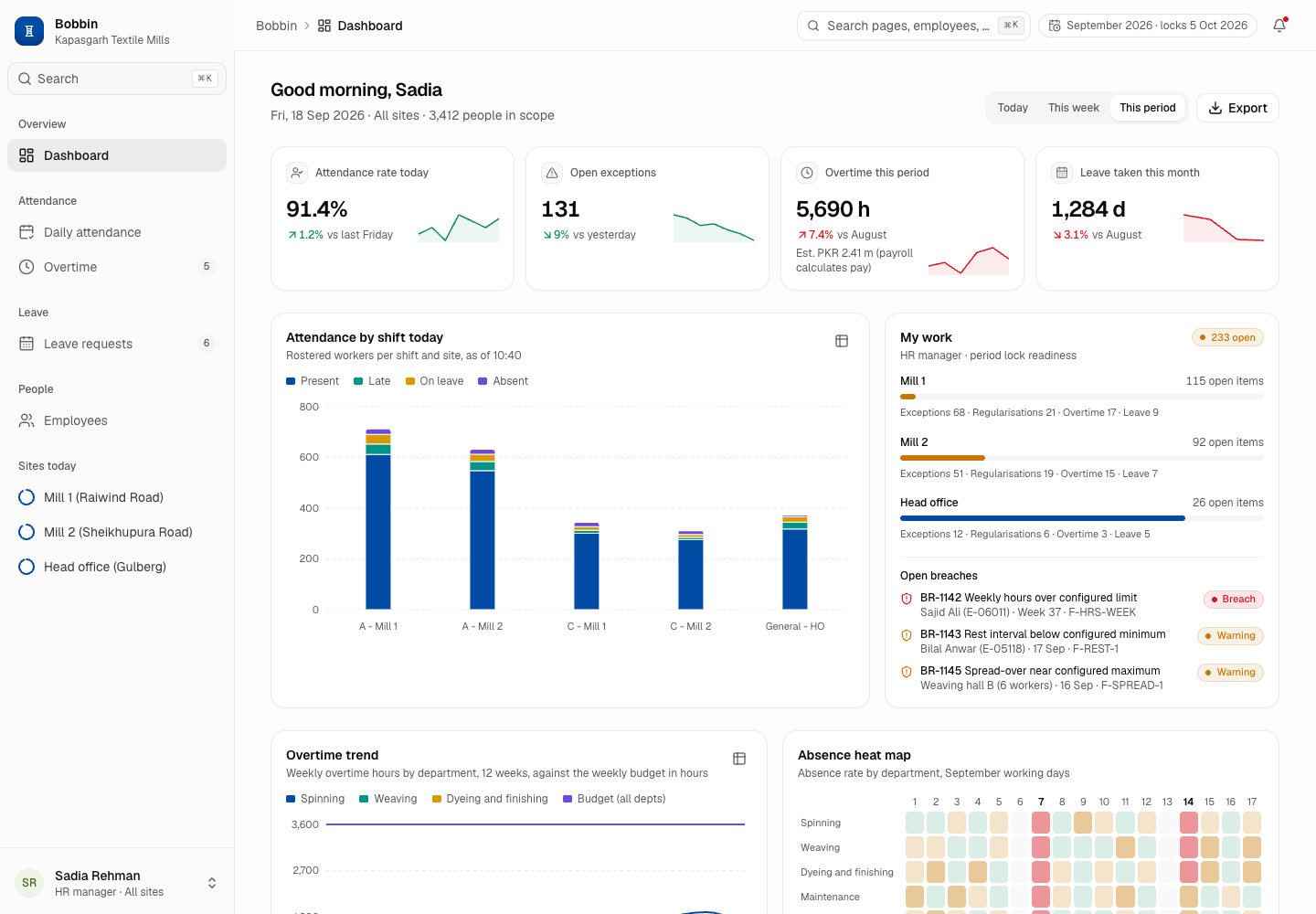Viewport: 1316px width, 914px height.
Task: Click the Dashboard grid icon in sidebar
Action: (x=27, y=155)
